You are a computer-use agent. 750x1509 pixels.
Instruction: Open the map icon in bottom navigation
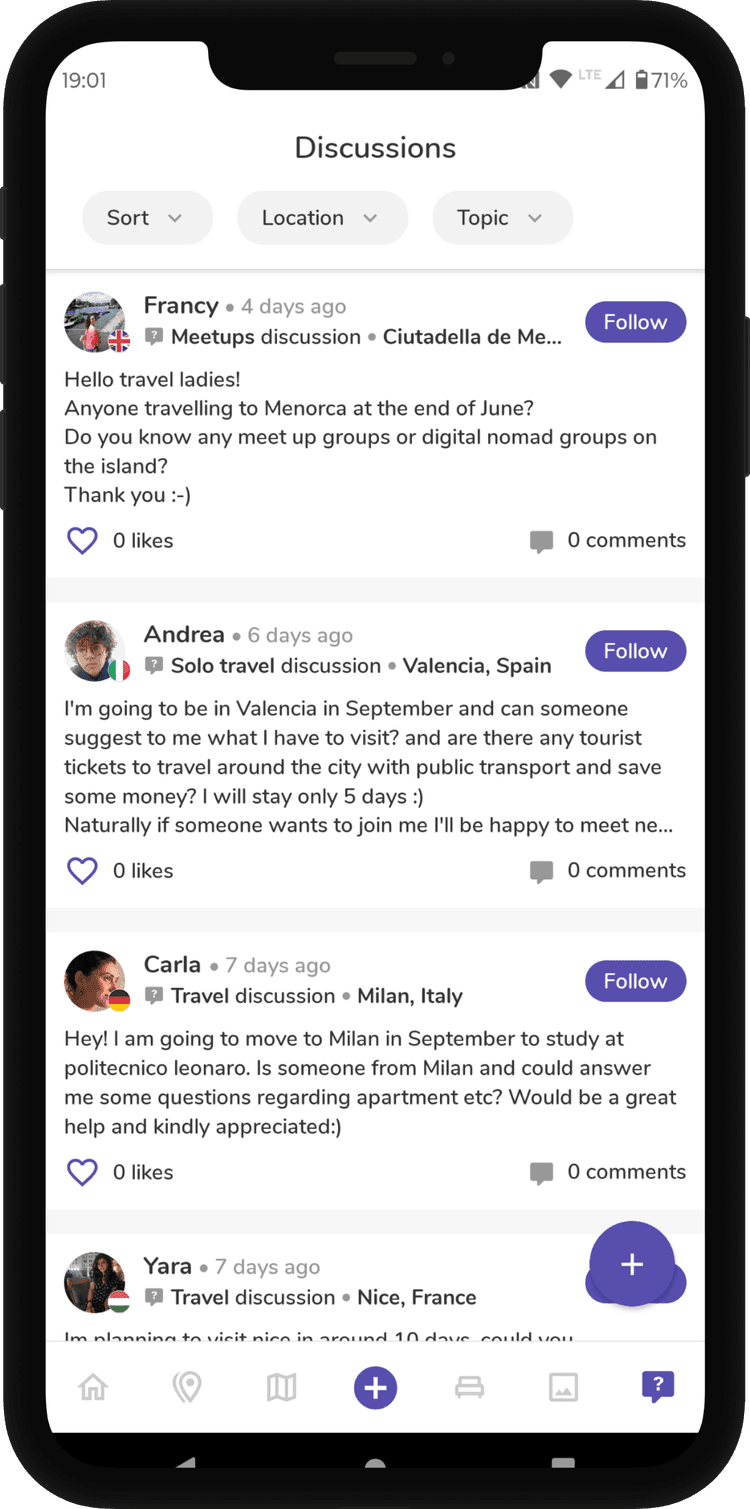pos(281,1387)
